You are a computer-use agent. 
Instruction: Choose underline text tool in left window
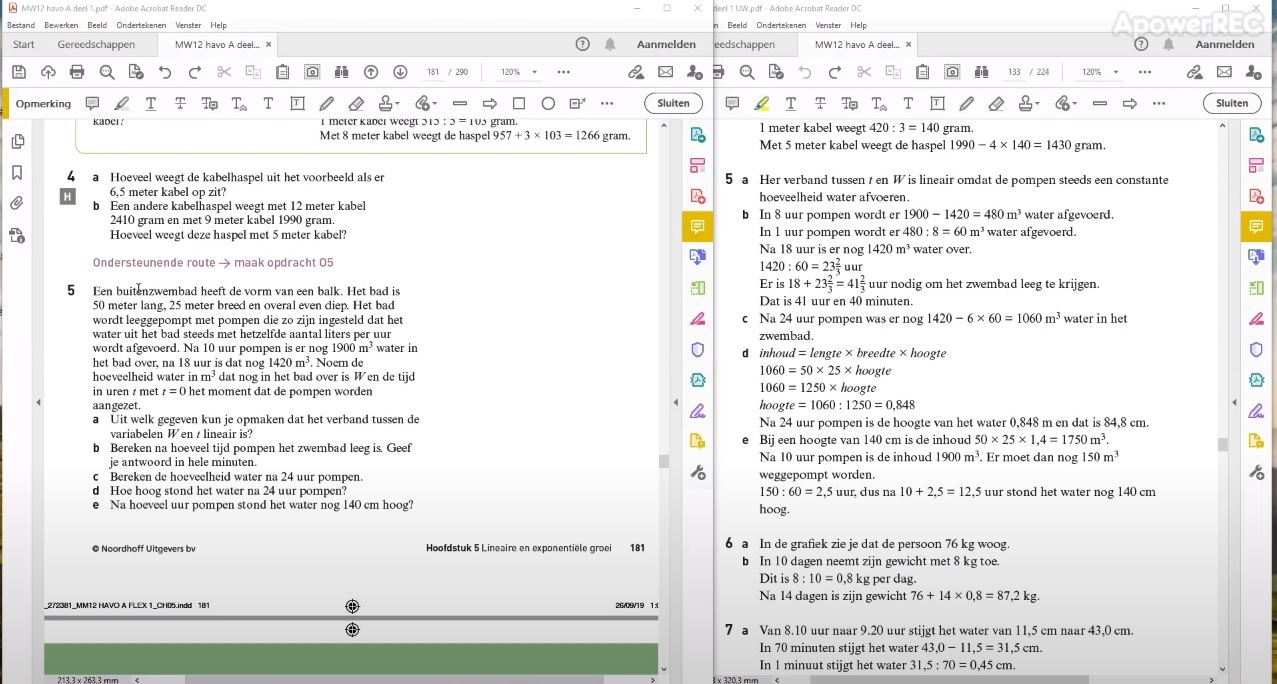click(151, 103)
